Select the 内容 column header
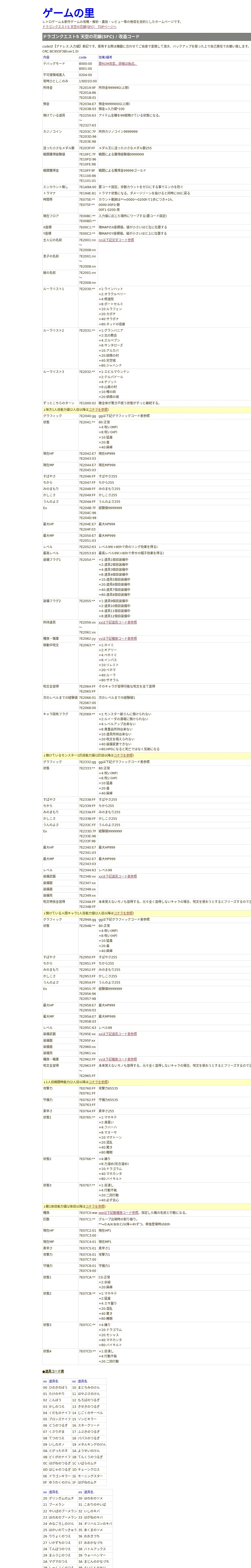The width and height of the screenshot is (251, 1568). (46, 57)
